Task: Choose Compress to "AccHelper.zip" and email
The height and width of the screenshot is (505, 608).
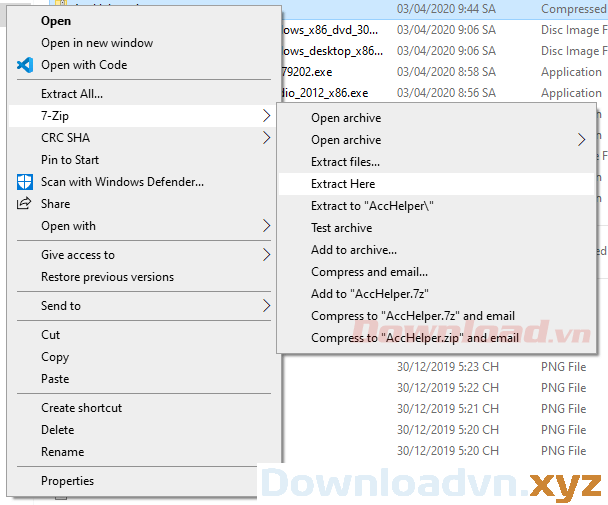Action: [x=415, y=338]
